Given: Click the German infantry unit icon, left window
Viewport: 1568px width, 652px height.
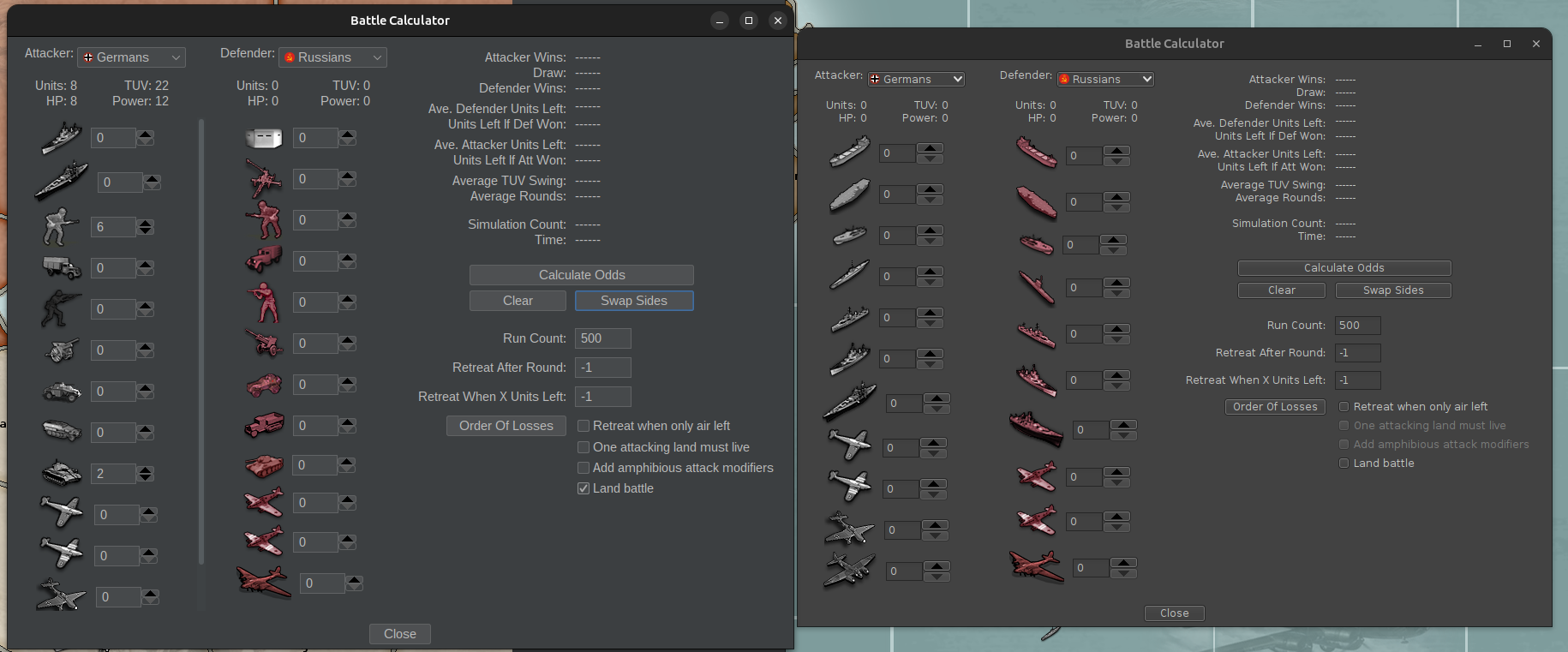Looking at the screenshot, I should pos(62,226).
